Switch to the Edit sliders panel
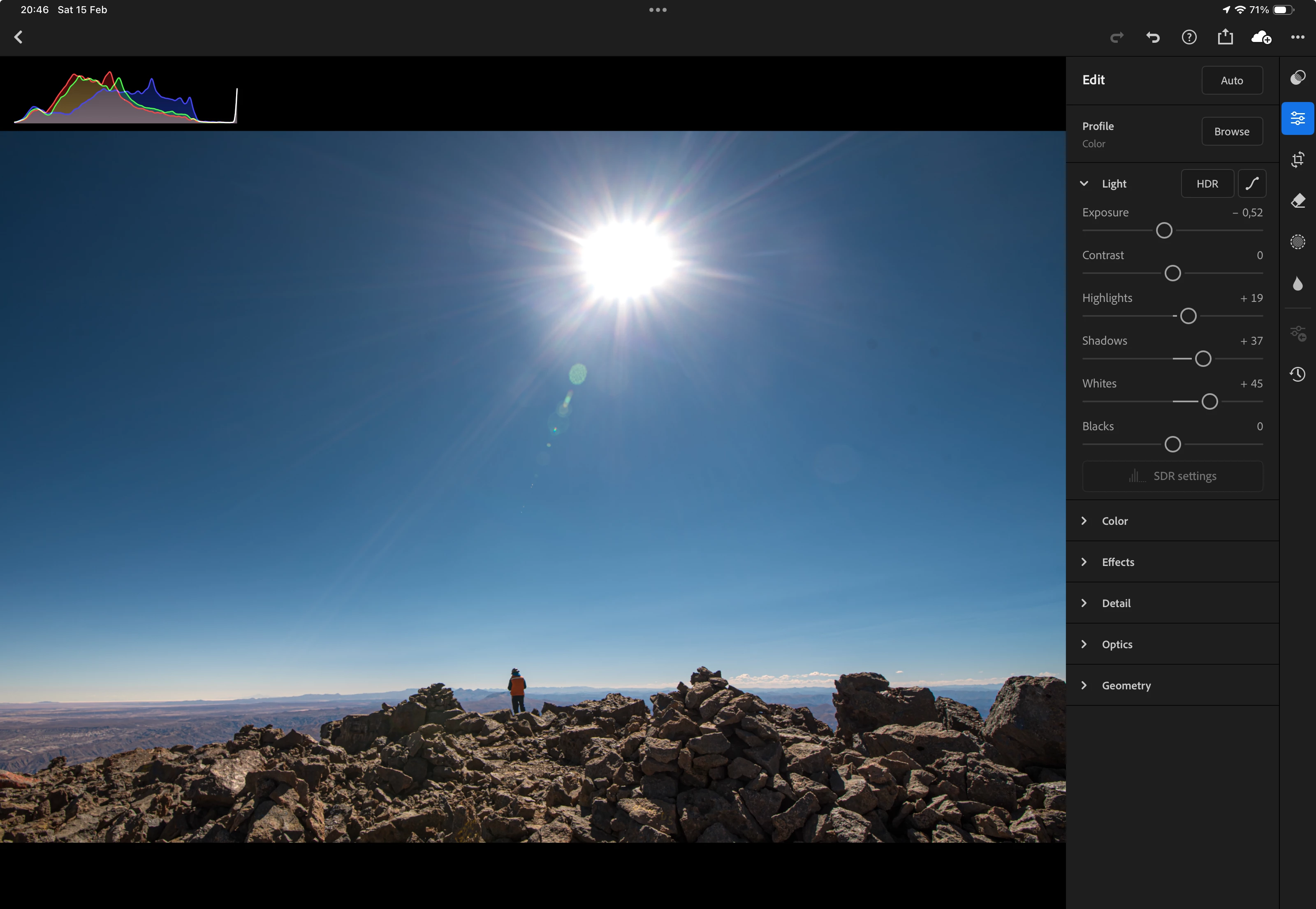This screenshot has height=909, width=1316. [x=1297, y=118]
